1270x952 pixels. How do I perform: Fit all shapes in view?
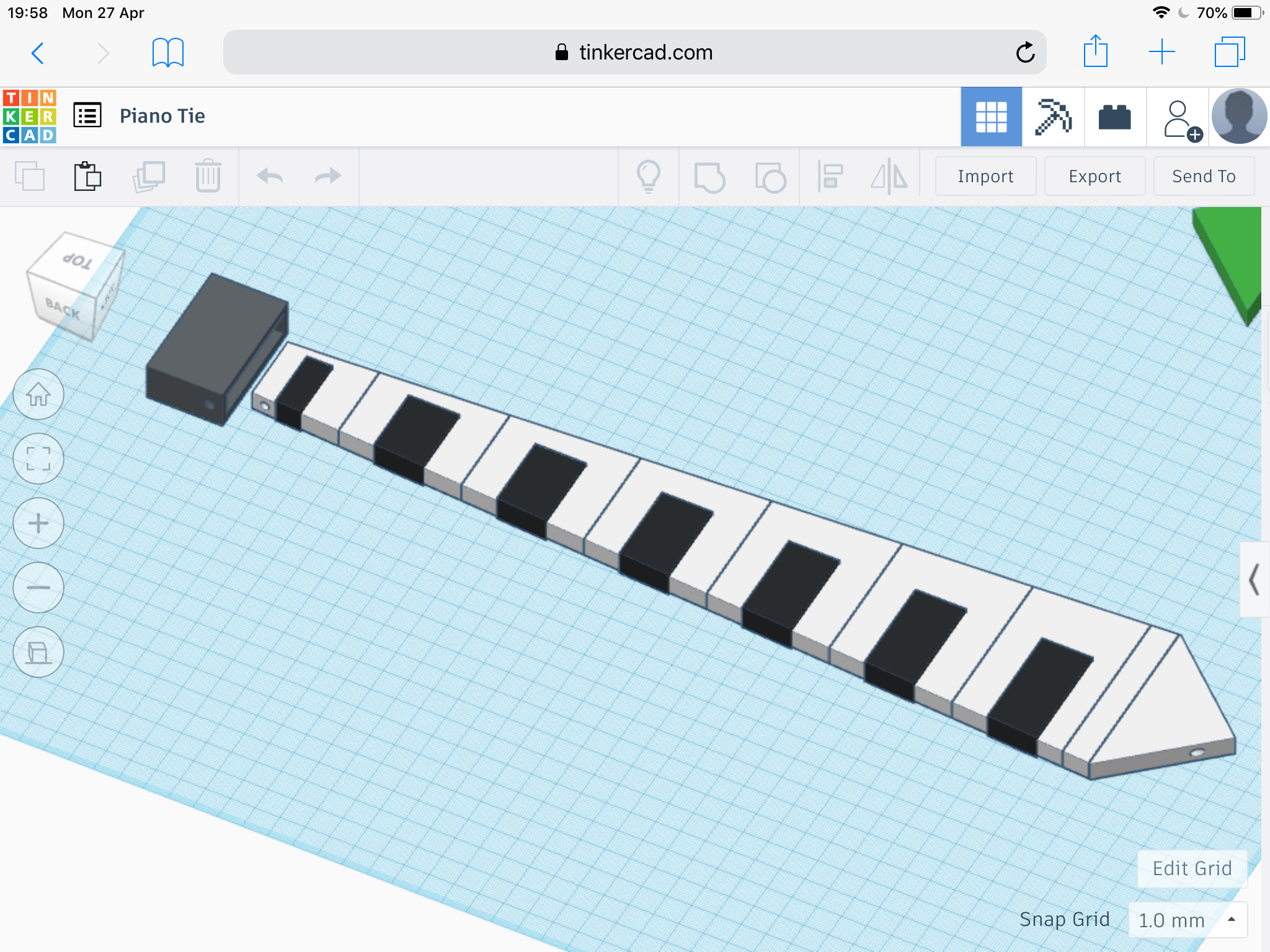tap(38, 459)
